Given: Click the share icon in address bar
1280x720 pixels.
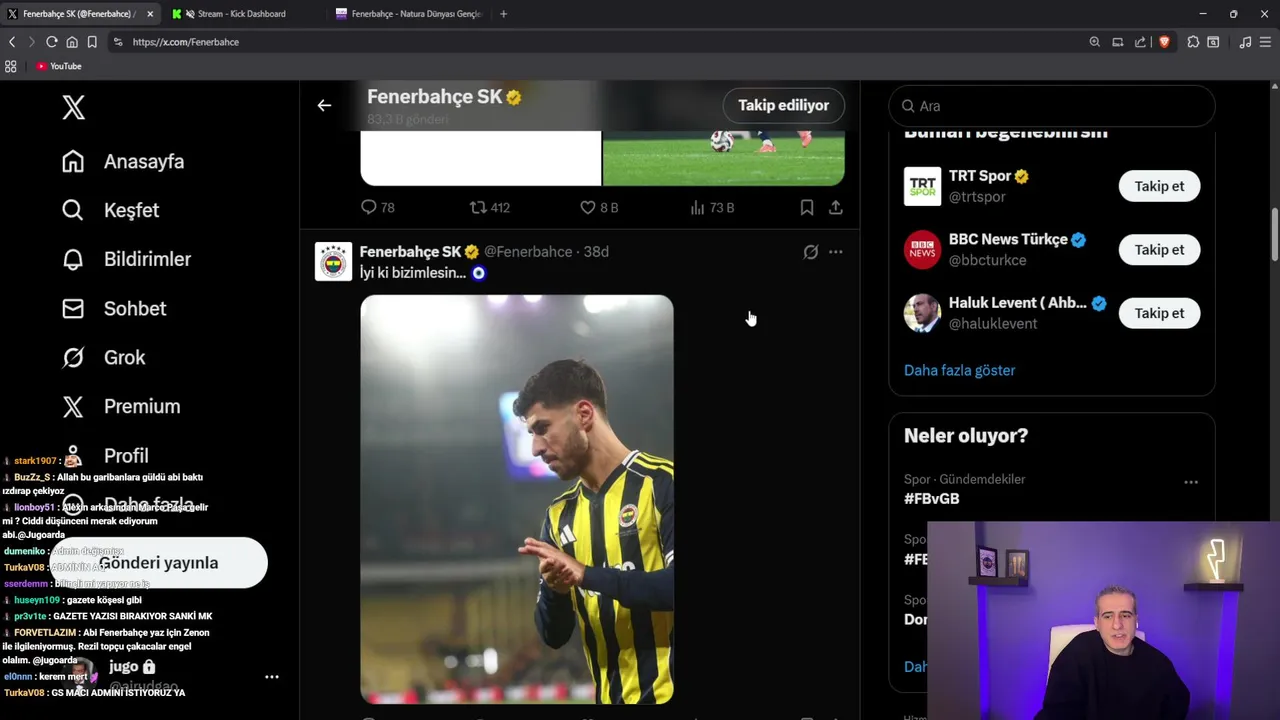Looking at the screenshot, I should pyautogui.click(x=1140, y=42).
